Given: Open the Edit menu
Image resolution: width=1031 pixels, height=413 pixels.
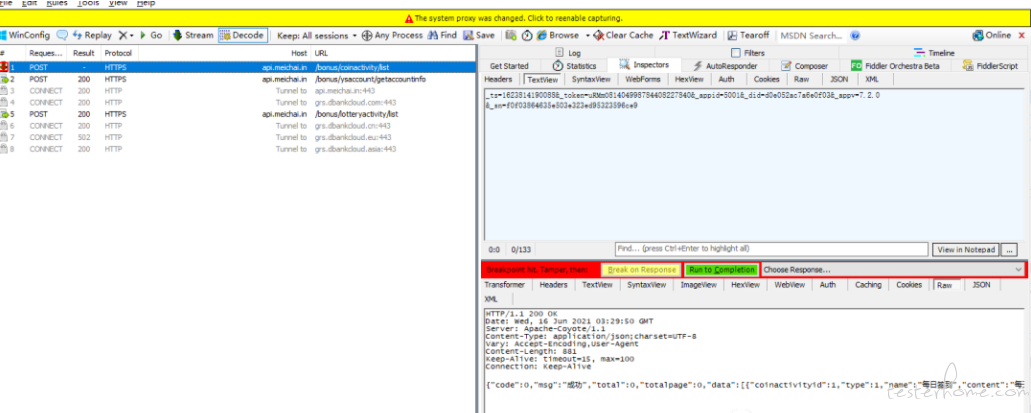Looking at the screenshot, I should click(28, 3).
